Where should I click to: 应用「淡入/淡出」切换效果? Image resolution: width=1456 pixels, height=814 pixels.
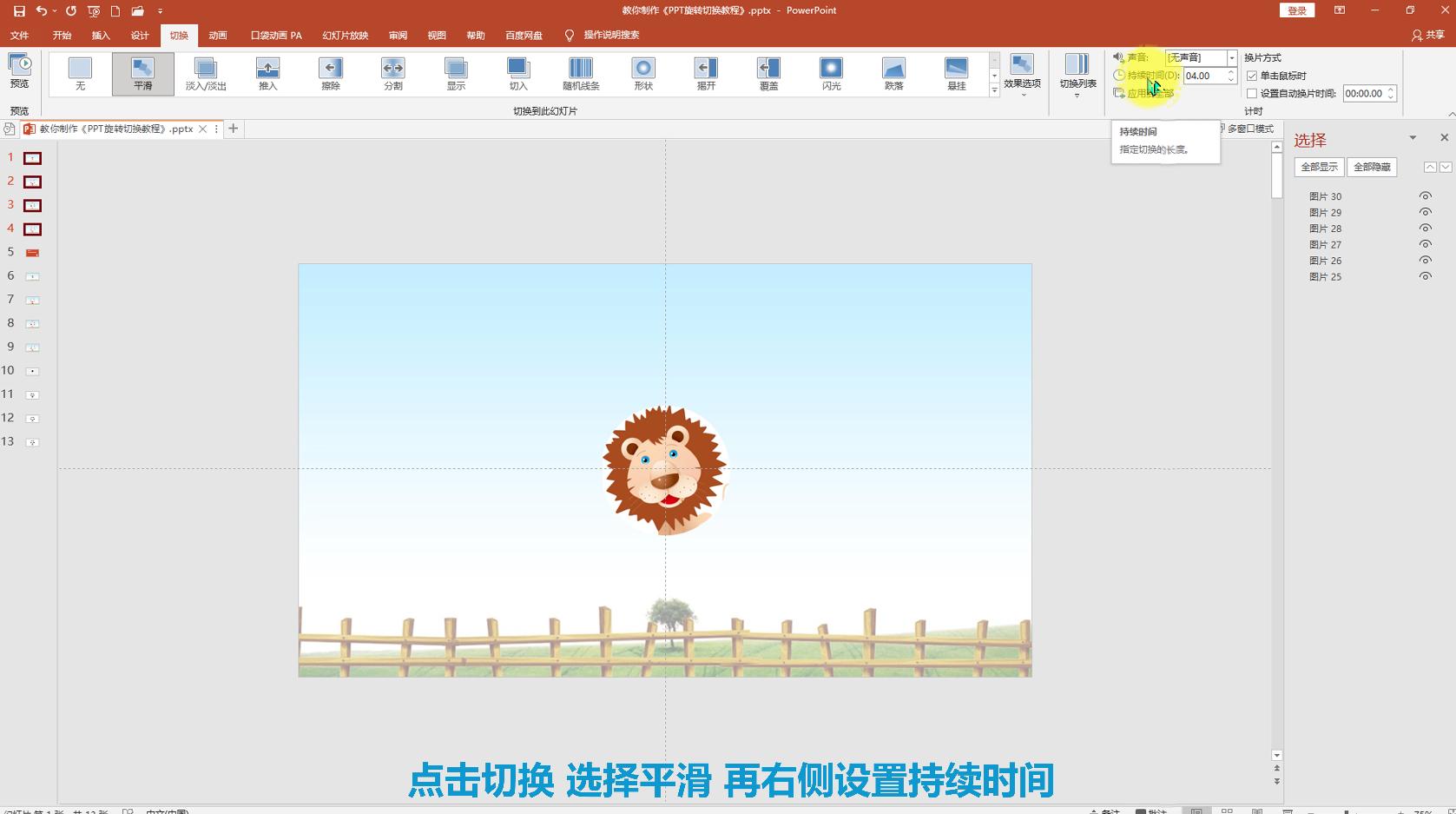[x=205, y=73]
